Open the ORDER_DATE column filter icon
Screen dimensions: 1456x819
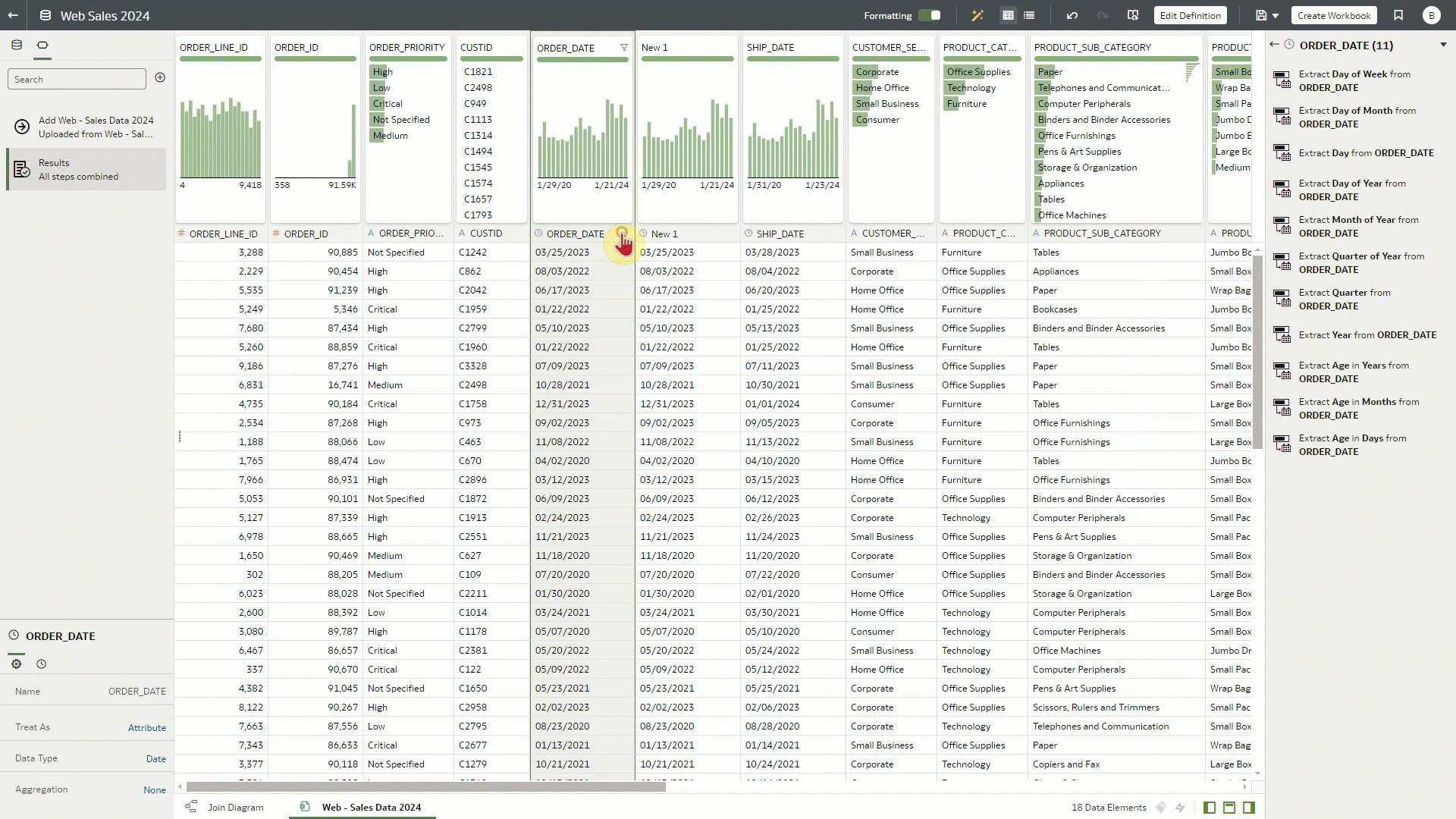pos(624,48)
